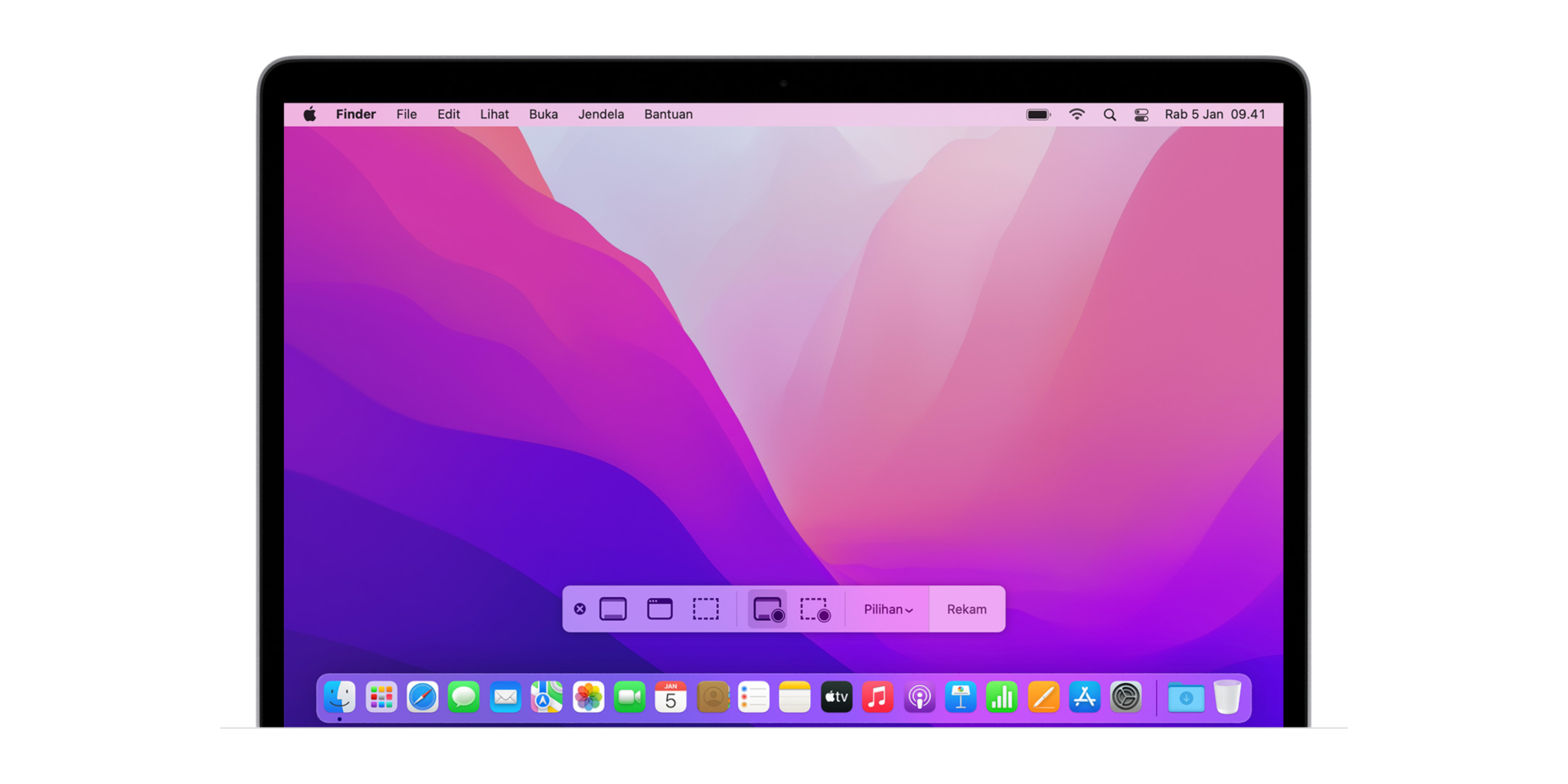Toggle Wi-Fi status from the menu bar
The width and height of the screenshot is (1568, 784).
pos(1076,113)
